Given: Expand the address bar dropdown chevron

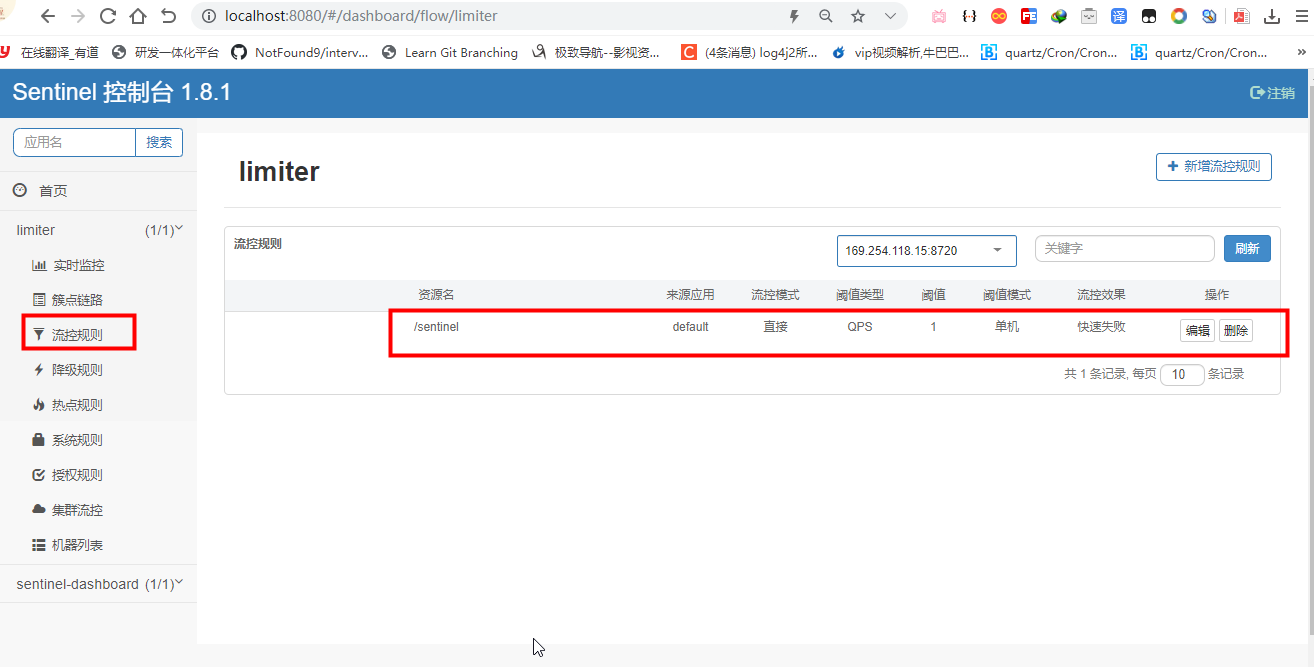Looking at the screenshot, I should (890, 16).
